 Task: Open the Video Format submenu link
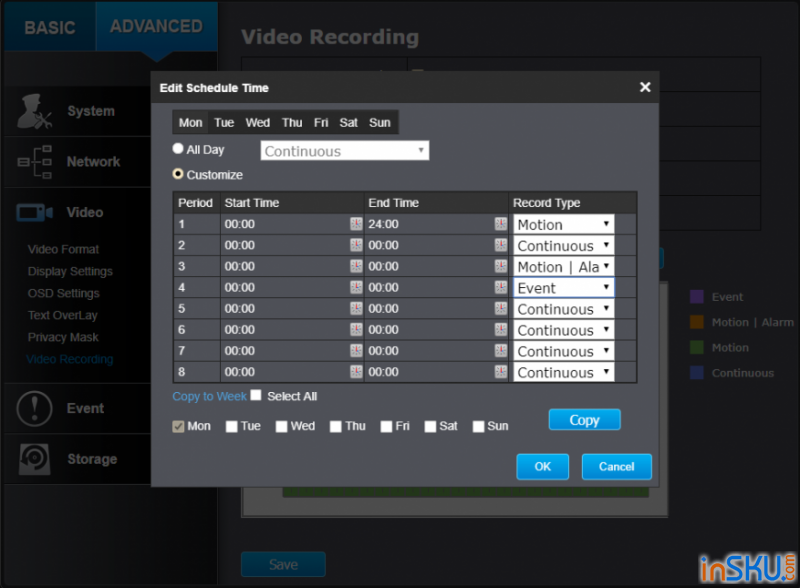point(63,249)
